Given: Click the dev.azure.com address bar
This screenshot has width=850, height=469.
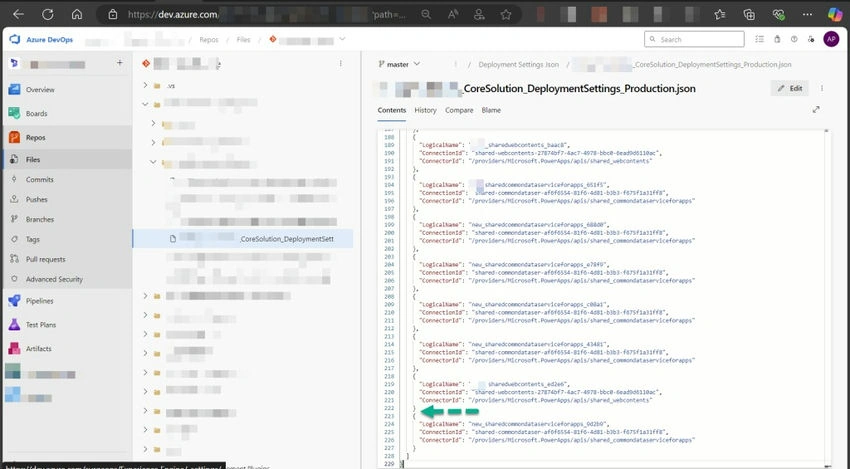Looking at the screenshot, I should point(173,15).
